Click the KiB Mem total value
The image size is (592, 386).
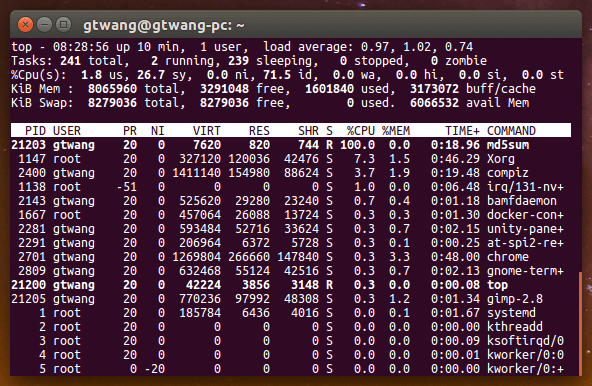tap(112, 89)
